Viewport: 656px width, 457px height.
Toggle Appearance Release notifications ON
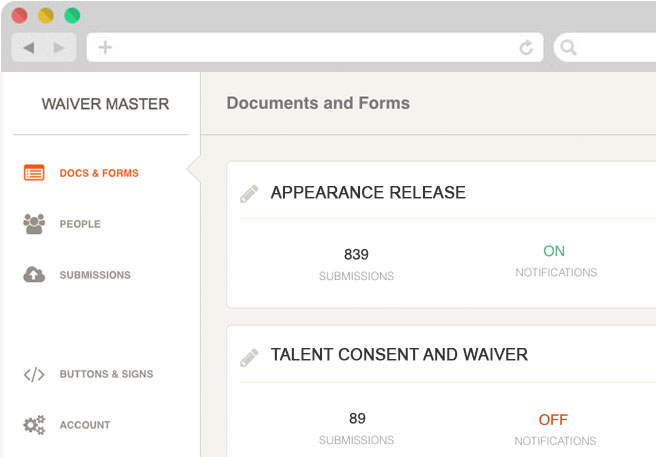click(x=554, y=251)
